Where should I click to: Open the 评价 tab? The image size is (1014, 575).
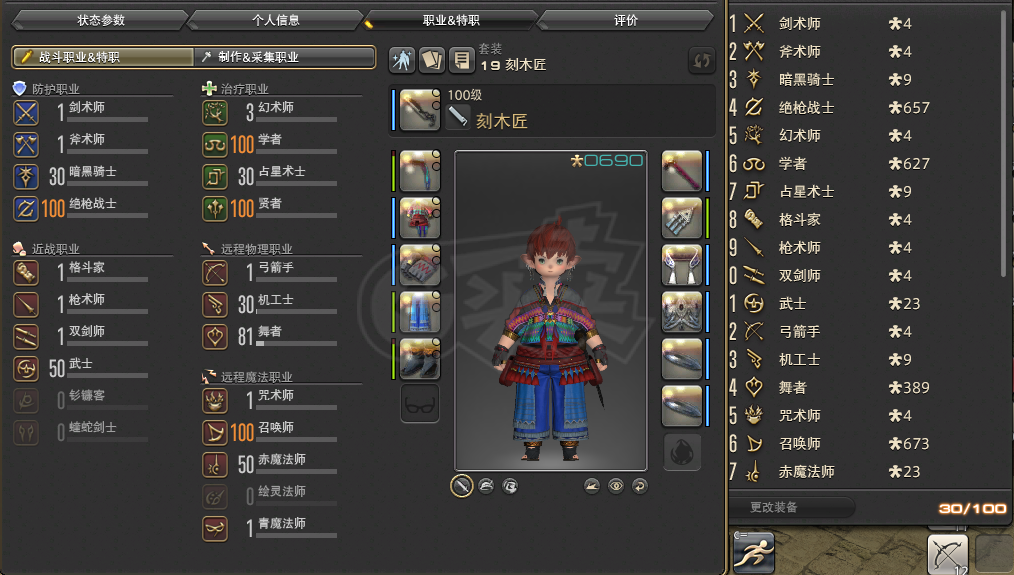tap(625, 20)
